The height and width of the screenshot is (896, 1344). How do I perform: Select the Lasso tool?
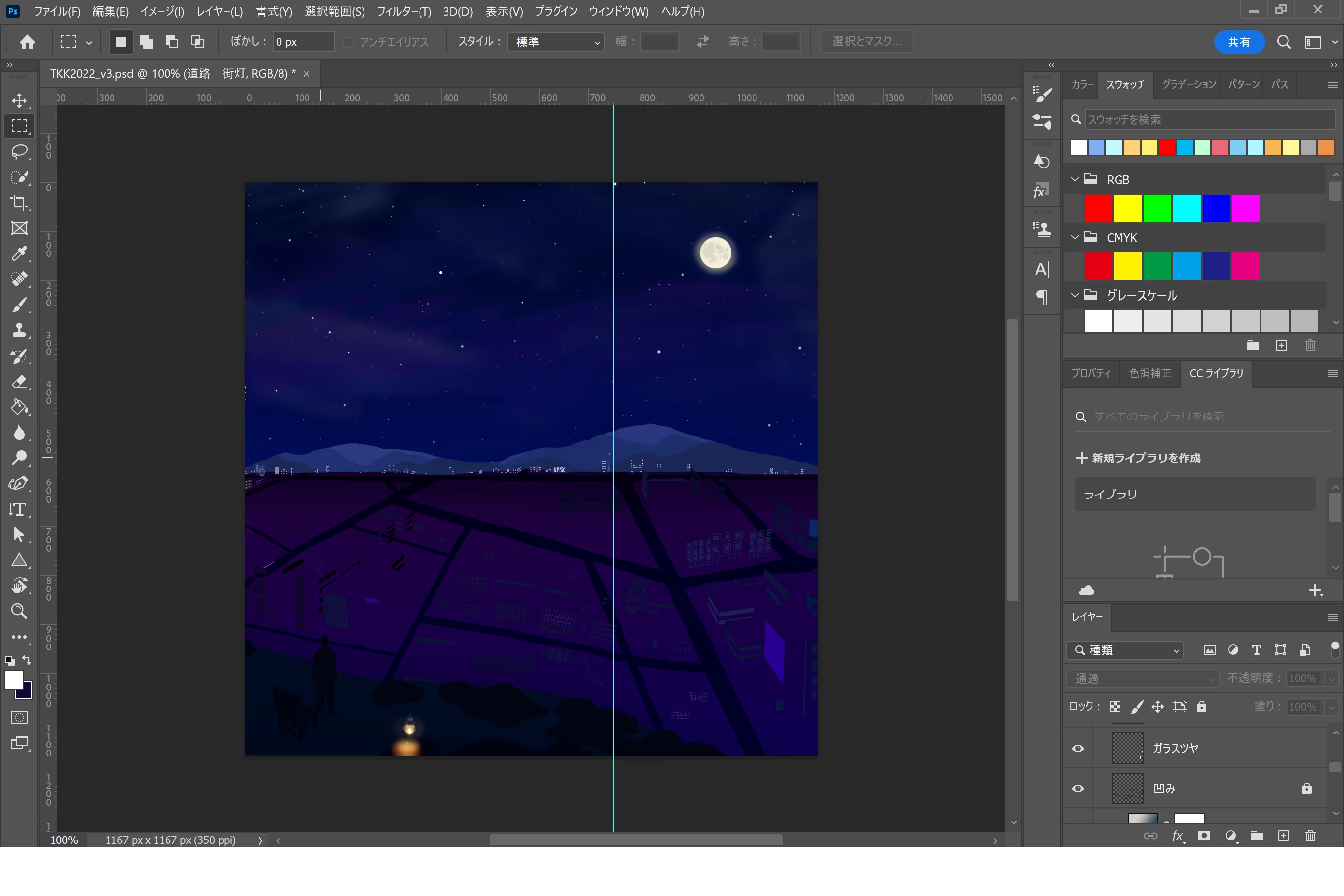pos(20,151)
